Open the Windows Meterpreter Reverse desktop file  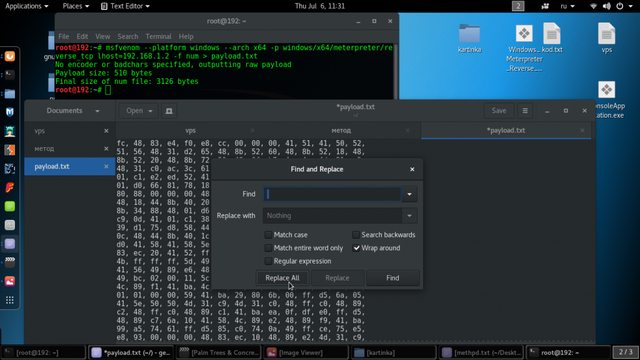524,48
